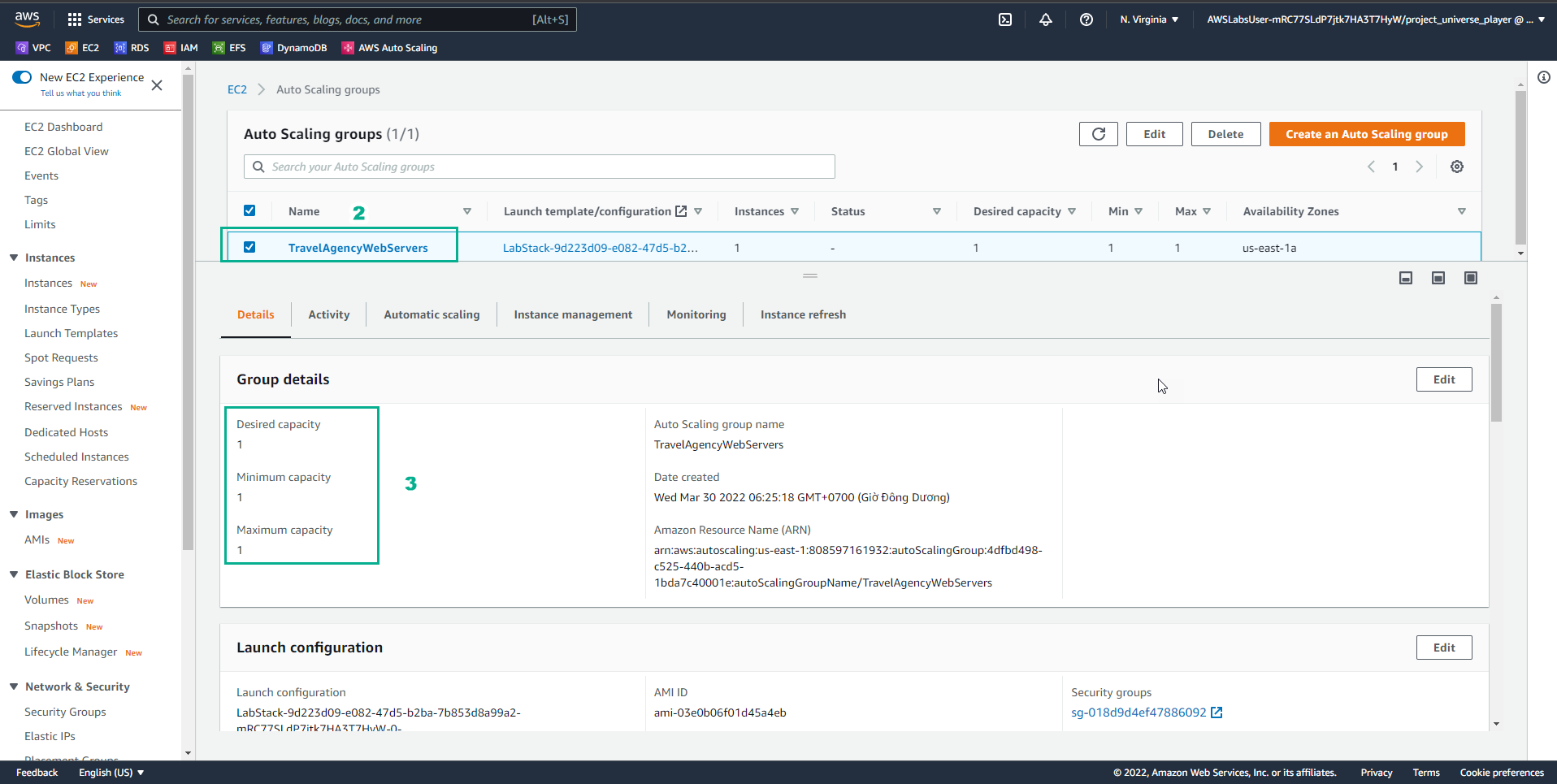Screen dimensions: 1557x784
Task: Open the help question mark menu
Action: pyautogui.click(x=1086, y=19)
